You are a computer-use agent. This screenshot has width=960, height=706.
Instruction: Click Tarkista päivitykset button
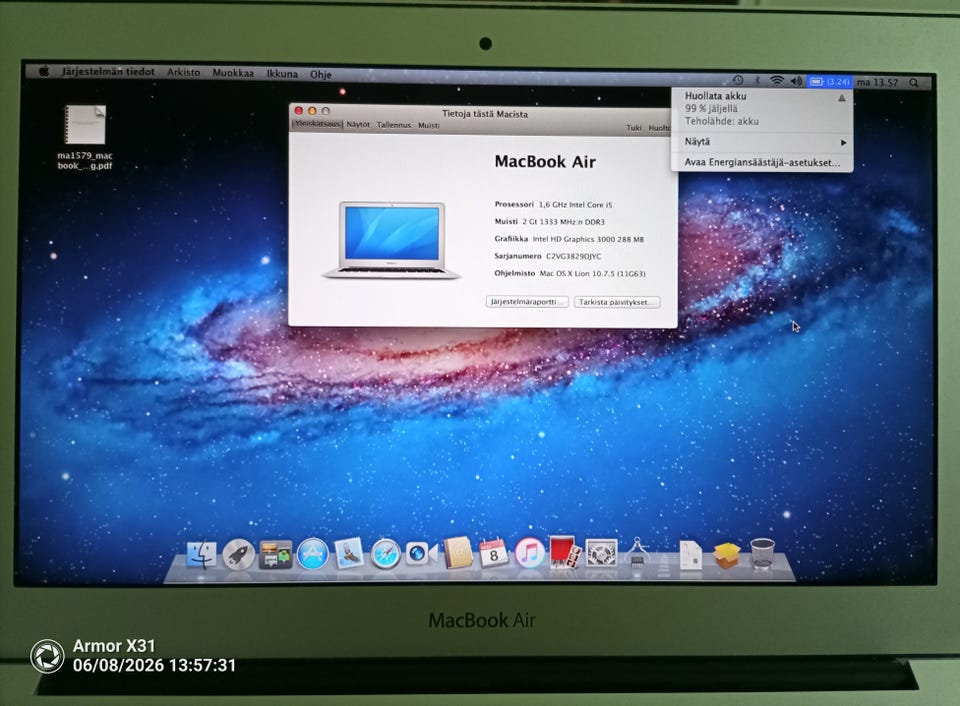click(617, 302)
